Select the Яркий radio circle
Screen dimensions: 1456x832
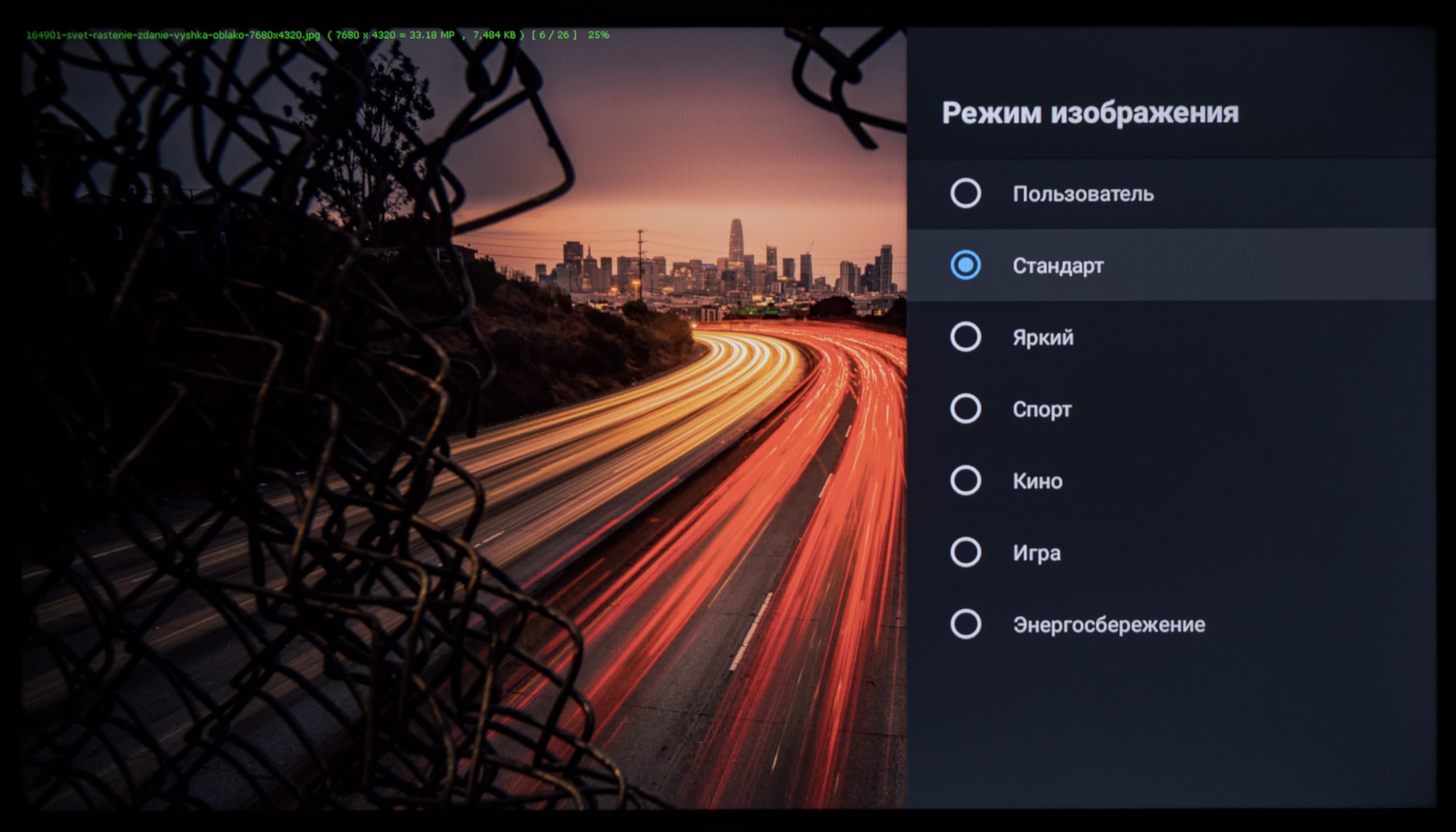(x=965, y=337)
